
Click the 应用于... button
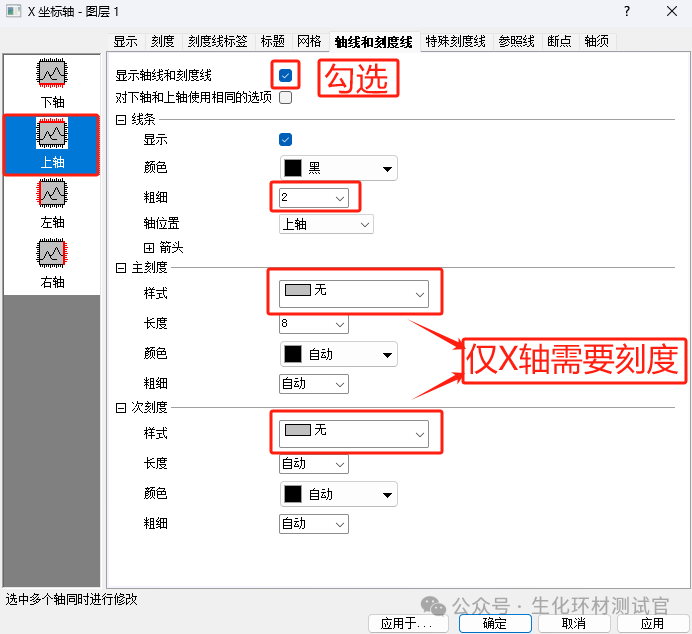(x=408, y=623)
